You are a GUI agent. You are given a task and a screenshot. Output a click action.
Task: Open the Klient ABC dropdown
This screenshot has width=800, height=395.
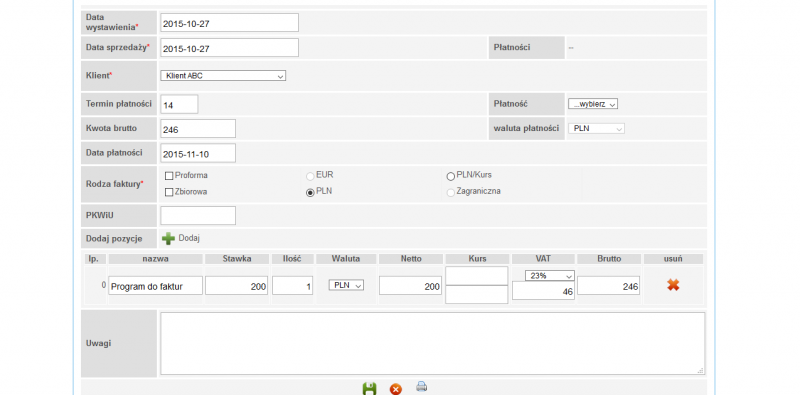coord(223,76)
